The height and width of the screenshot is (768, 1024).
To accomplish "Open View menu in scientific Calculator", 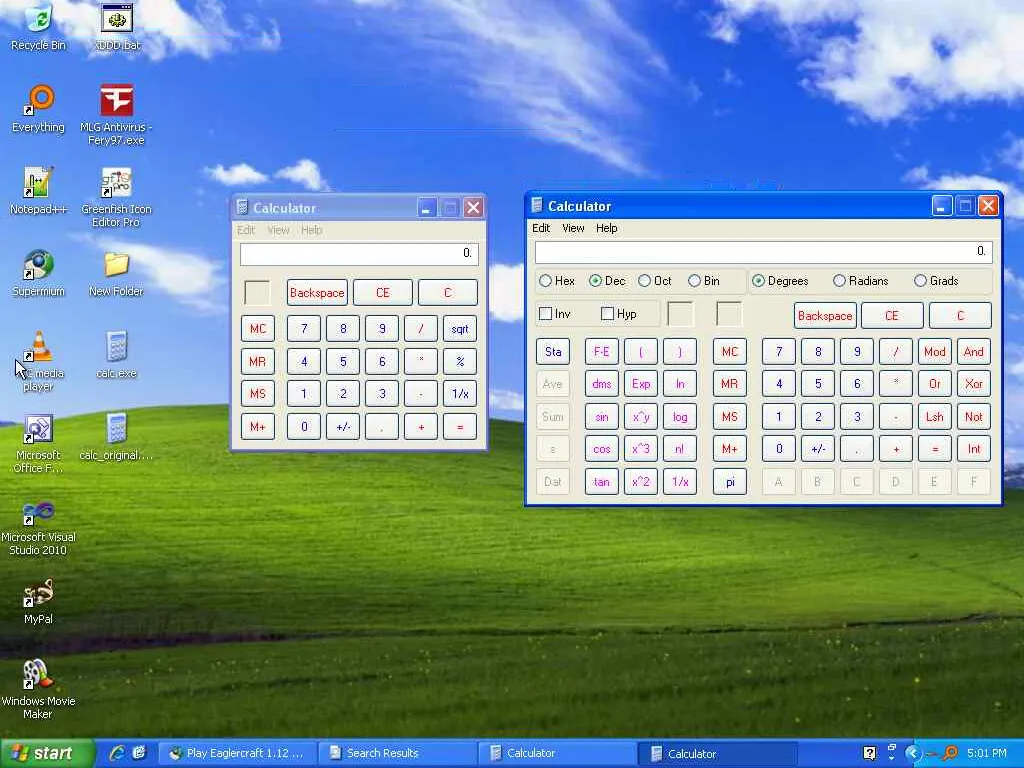I will (x=573, y=228).
